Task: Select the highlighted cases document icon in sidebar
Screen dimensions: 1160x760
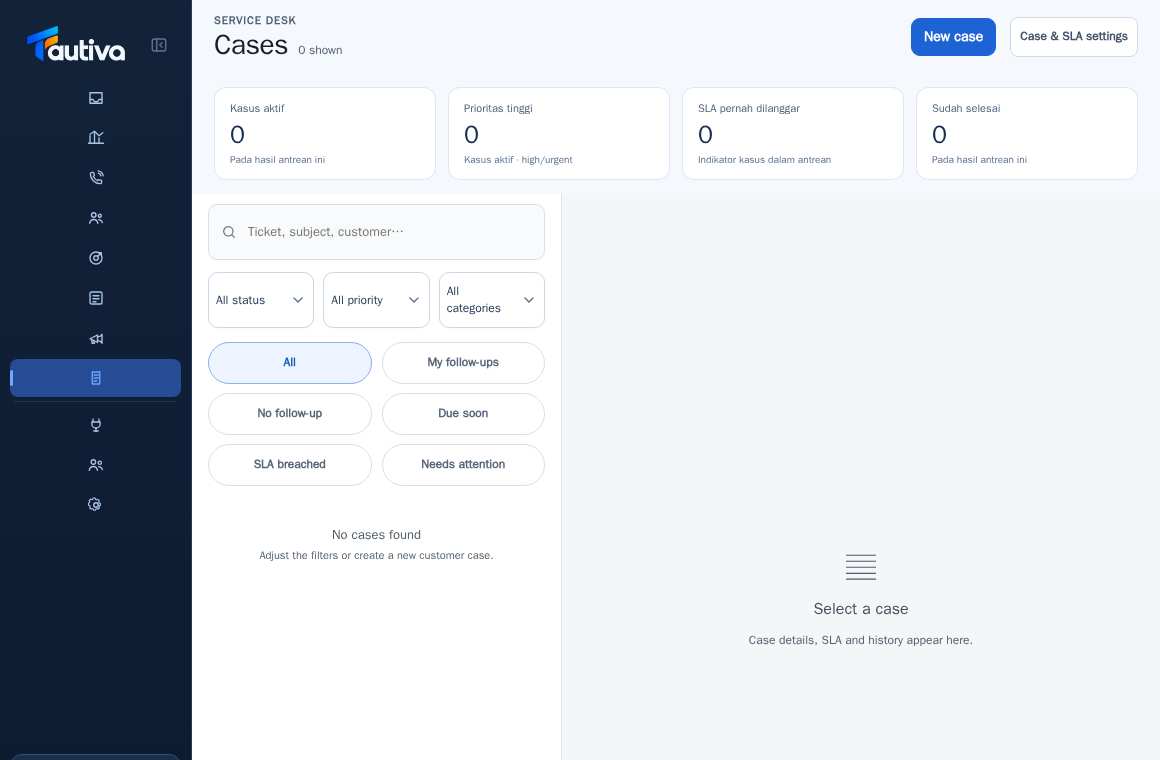Action: pyautogui.click(x=95, y=378)
